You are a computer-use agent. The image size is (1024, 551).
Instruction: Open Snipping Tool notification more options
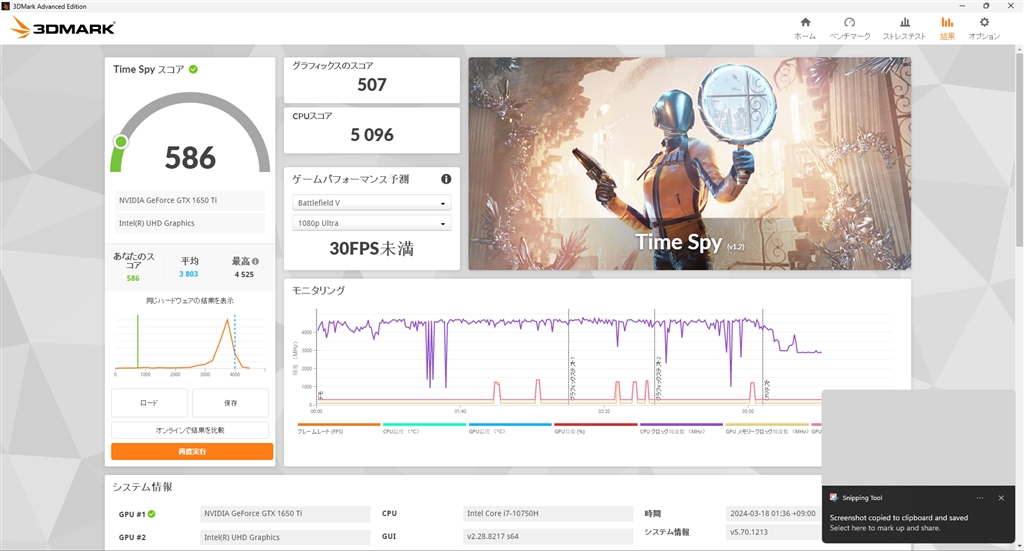coord(980,498)
